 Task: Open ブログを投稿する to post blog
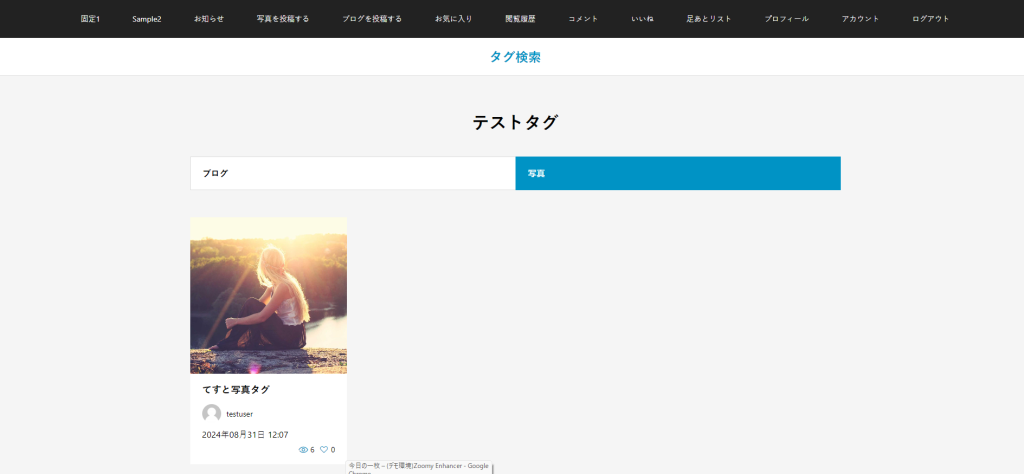point(372,19)
